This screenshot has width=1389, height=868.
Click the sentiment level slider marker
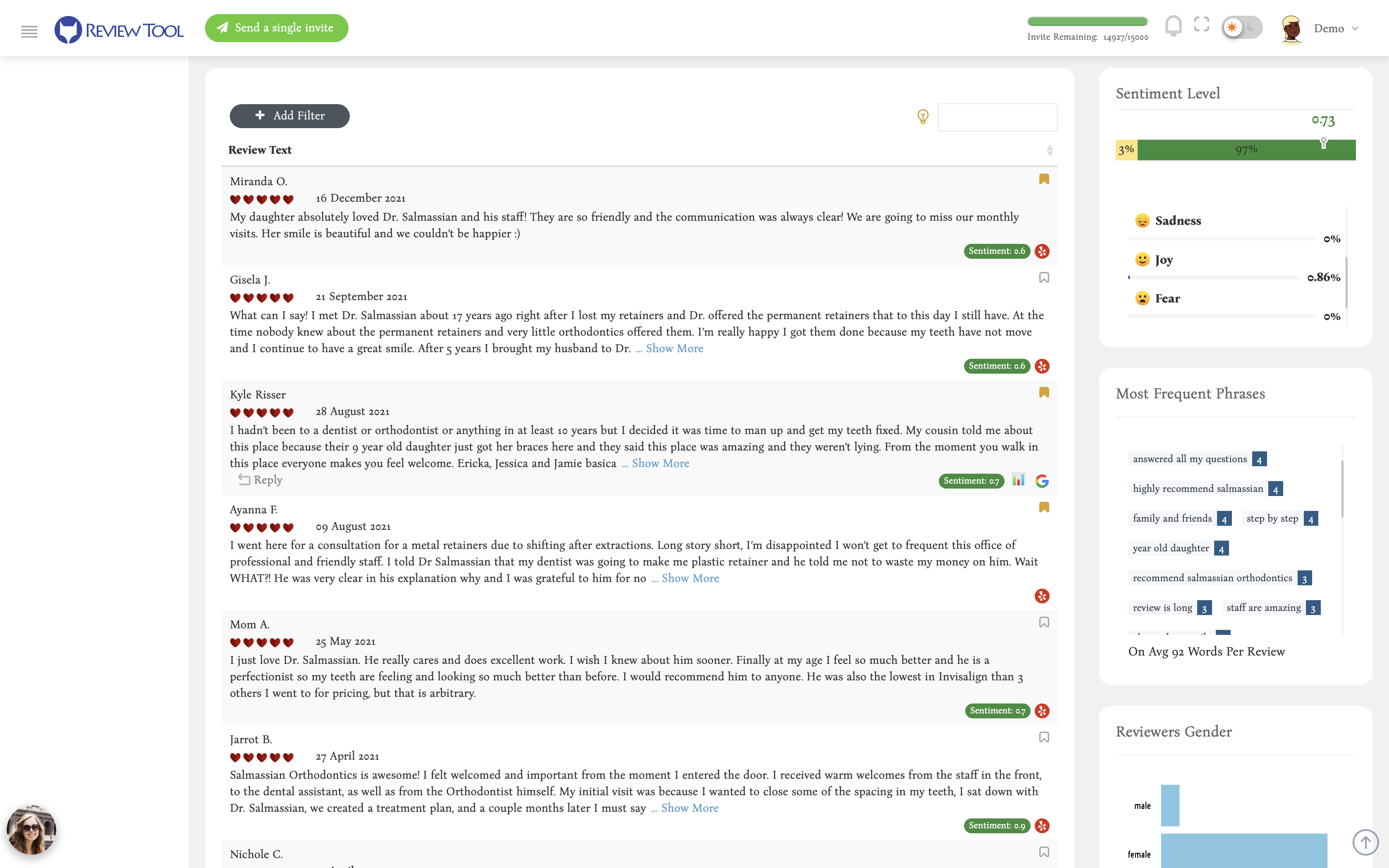click(1323, 143)
